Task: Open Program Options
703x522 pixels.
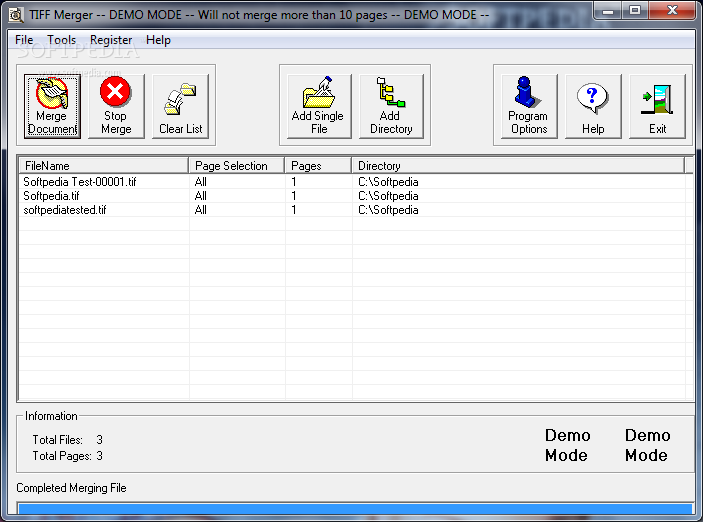Action: (529, 106)
